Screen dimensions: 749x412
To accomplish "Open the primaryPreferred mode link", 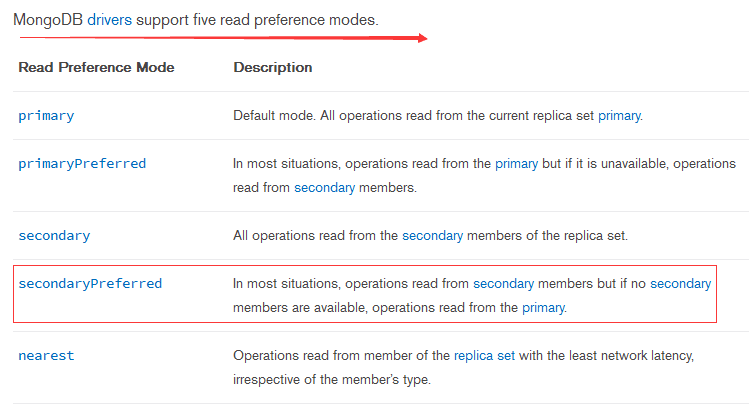I will (x=82, y=163).
